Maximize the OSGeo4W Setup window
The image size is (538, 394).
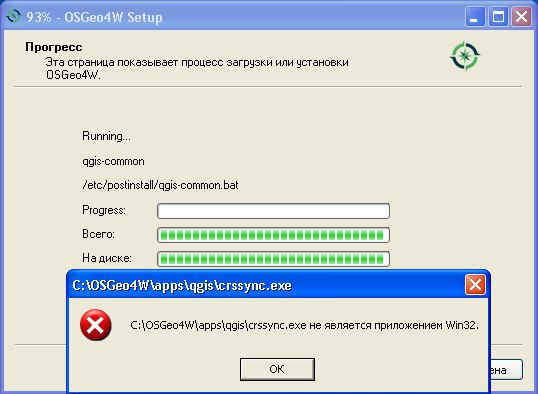point(498,16)
